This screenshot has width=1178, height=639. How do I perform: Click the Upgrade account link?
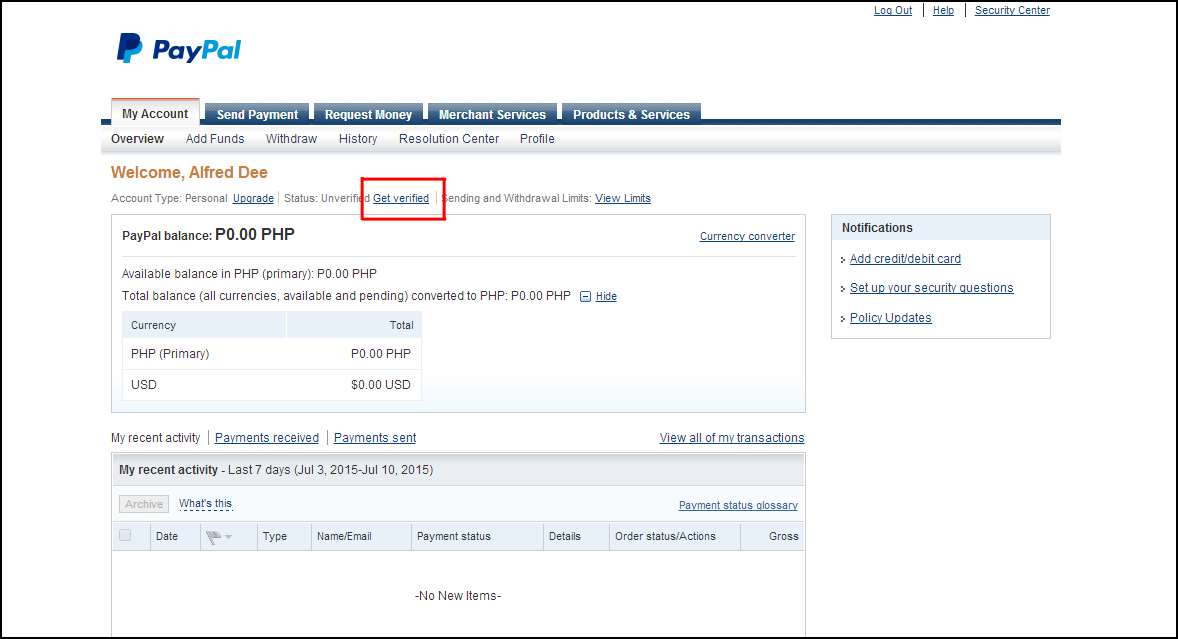253,198
